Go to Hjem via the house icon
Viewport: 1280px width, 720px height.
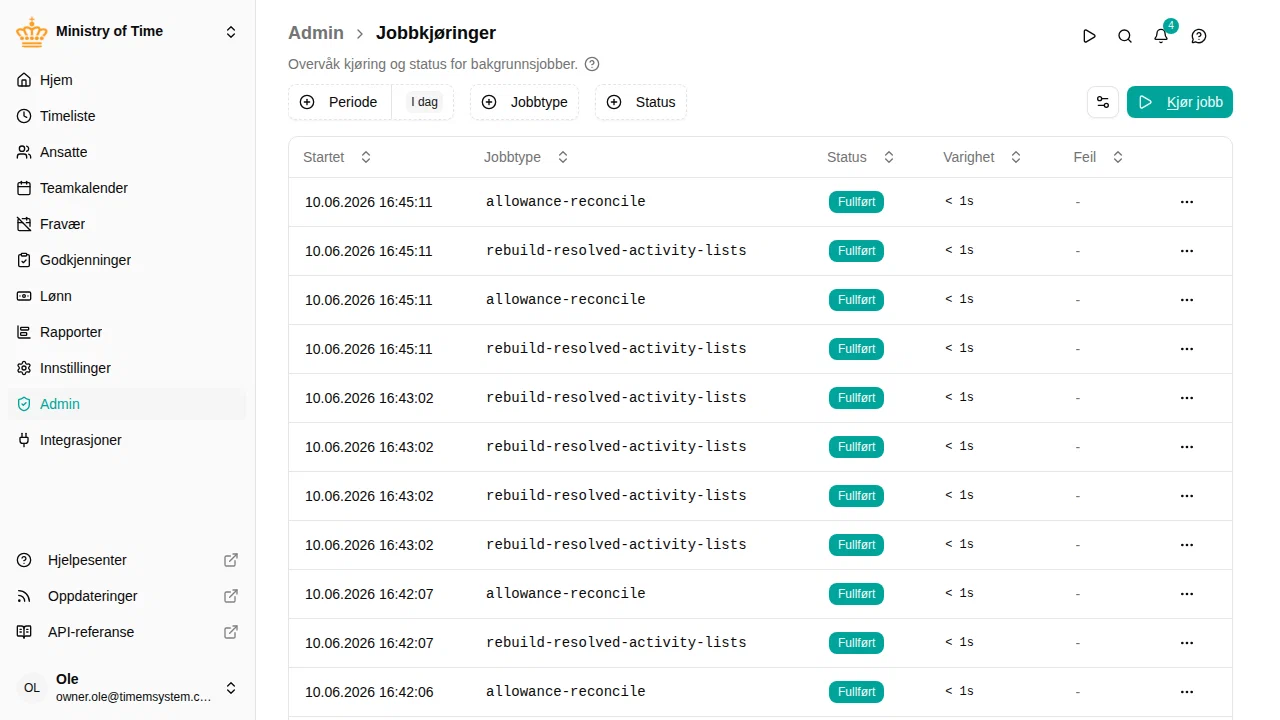(24, 80)
